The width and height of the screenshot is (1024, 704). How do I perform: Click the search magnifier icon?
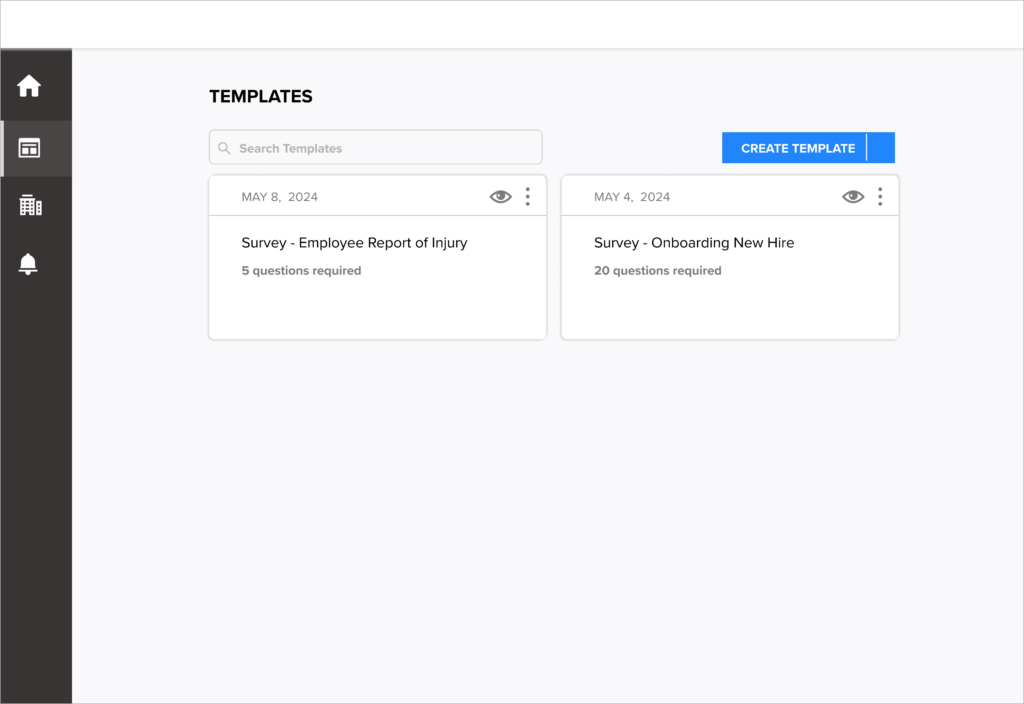[224, 147]
